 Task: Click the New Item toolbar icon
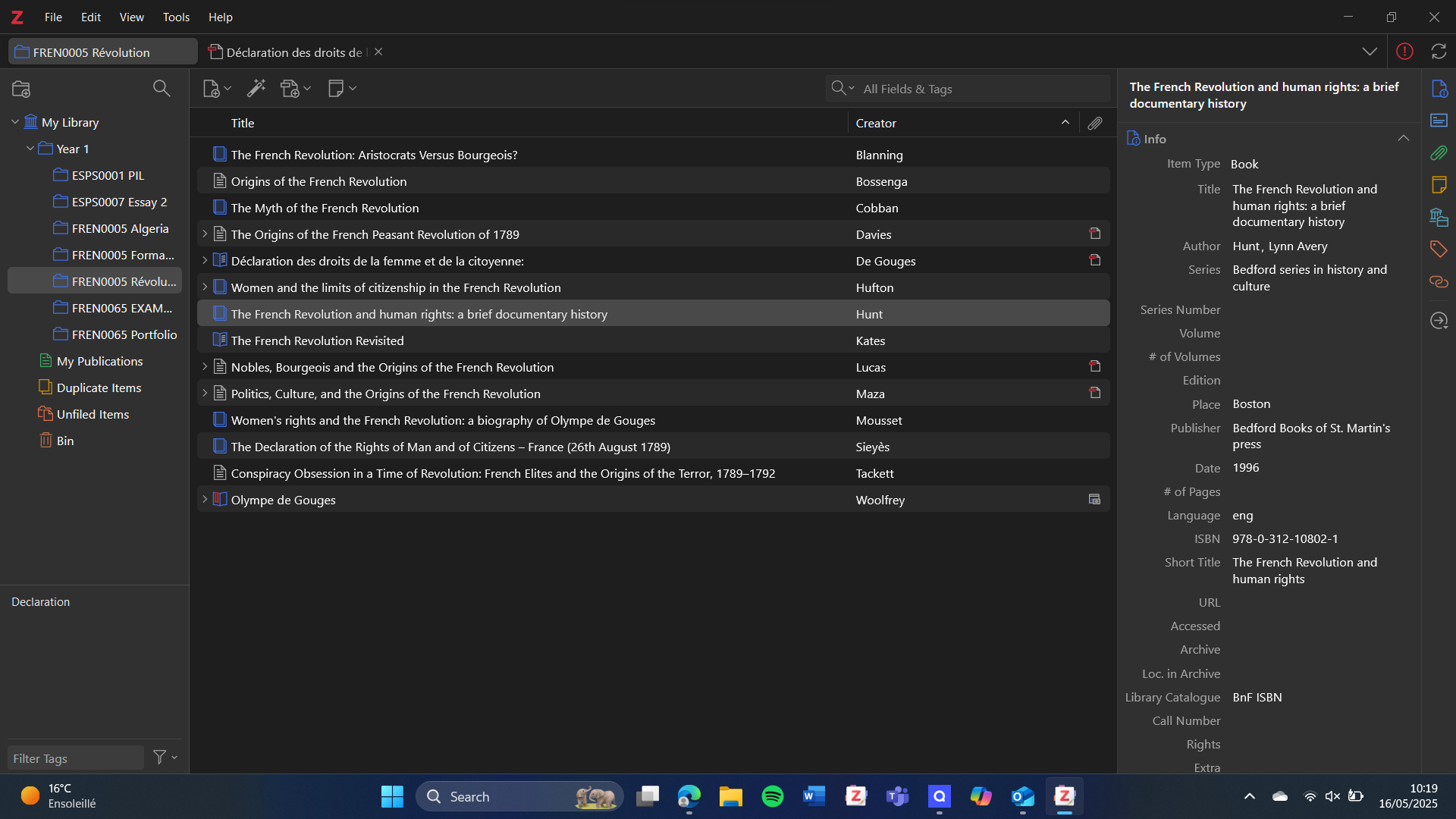(212, 89)
